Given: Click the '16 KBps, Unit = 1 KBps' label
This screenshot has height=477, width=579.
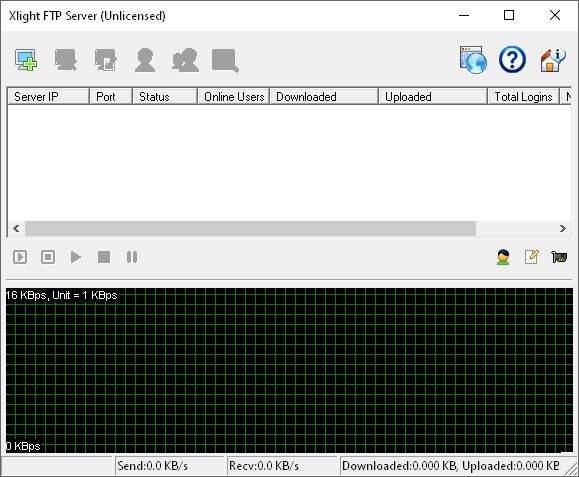Looking at the screenshot, I should (62, 295).
